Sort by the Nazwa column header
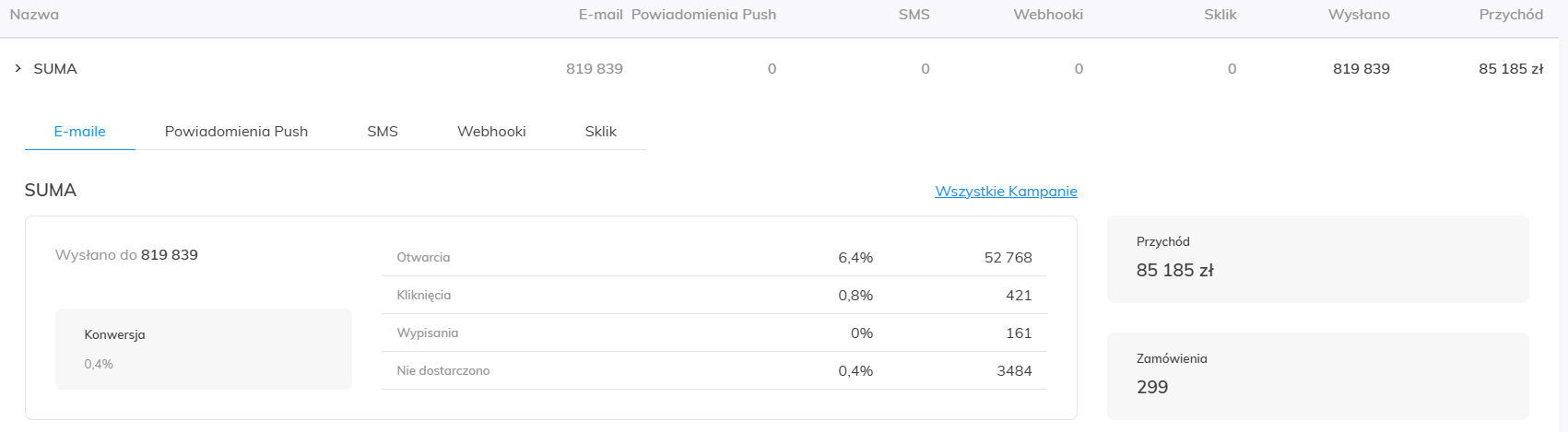 coord(34,15)
